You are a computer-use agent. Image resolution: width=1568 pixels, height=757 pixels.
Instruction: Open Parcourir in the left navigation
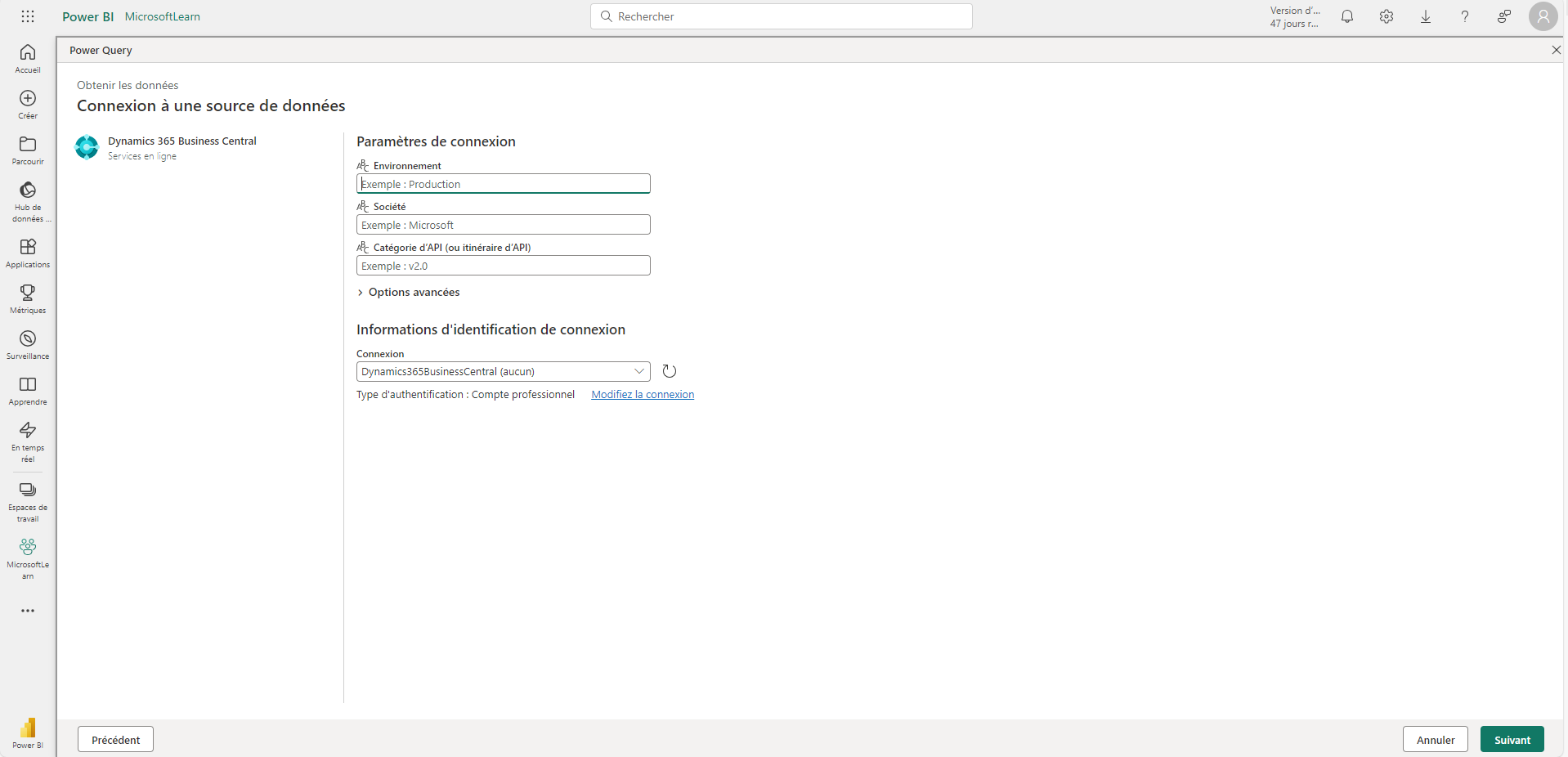[28, 150]
